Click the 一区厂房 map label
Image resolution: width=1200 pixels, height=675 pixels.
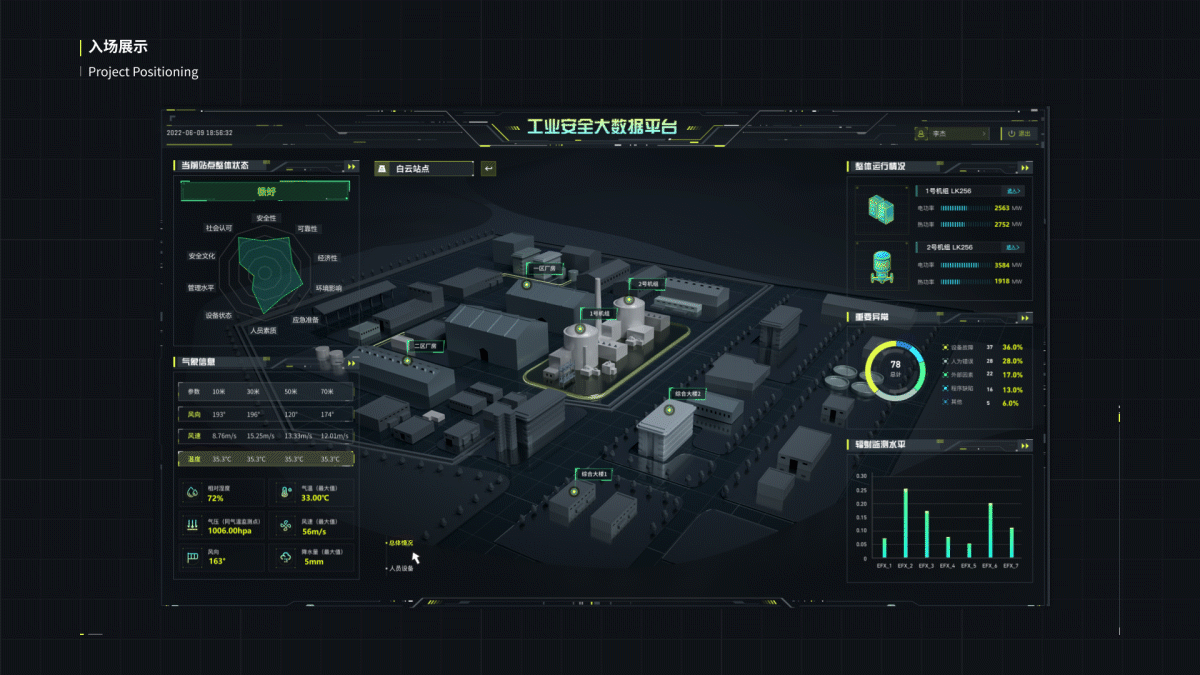pos(545,269)
